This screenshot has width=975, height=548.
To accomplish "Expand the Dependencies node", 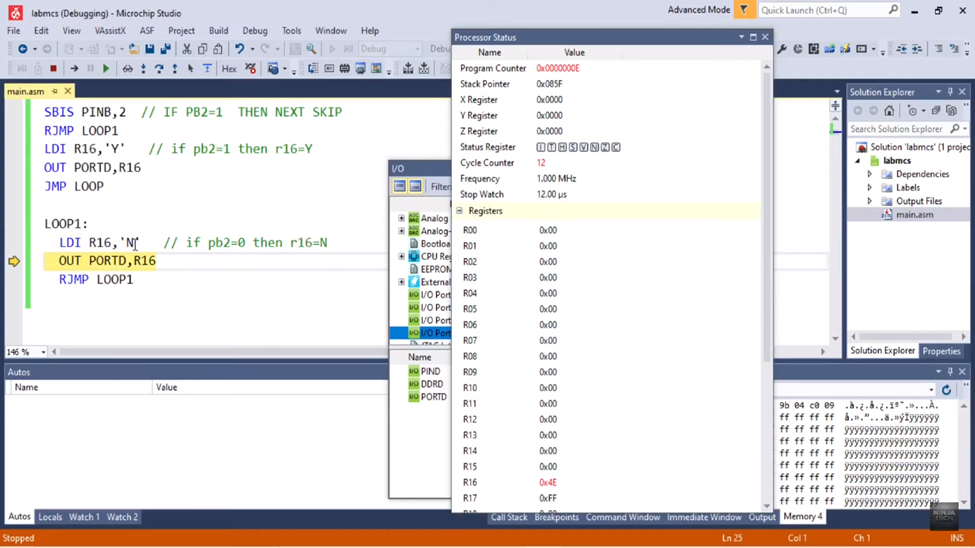I will [x=870, y=174].
